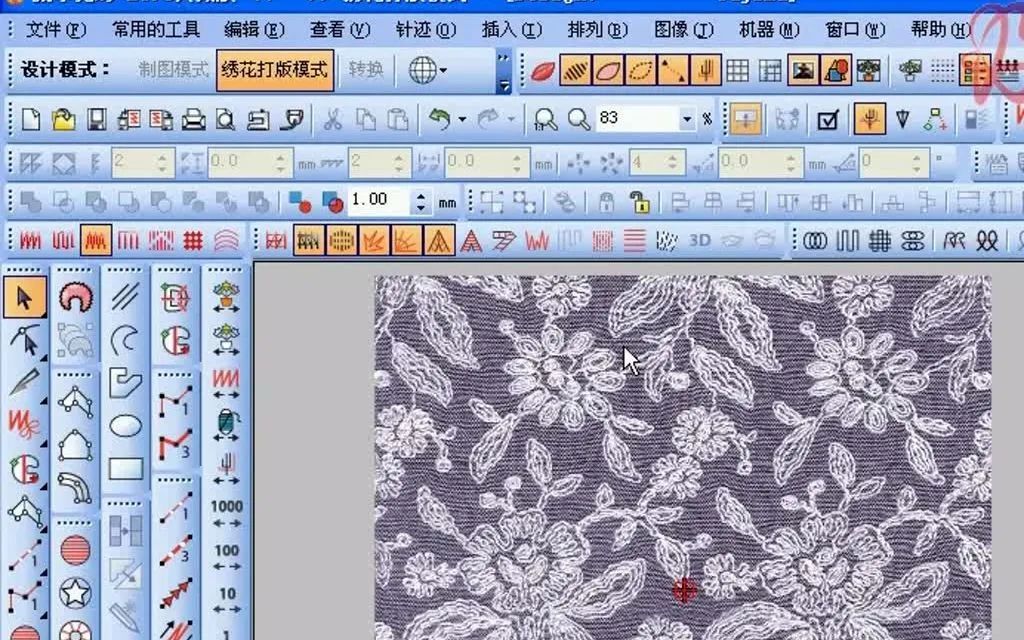Toggle the dotted leaf outline button
Viewport: 1024px width, 640px height.
pyautogui.click(x=640, y=70)
